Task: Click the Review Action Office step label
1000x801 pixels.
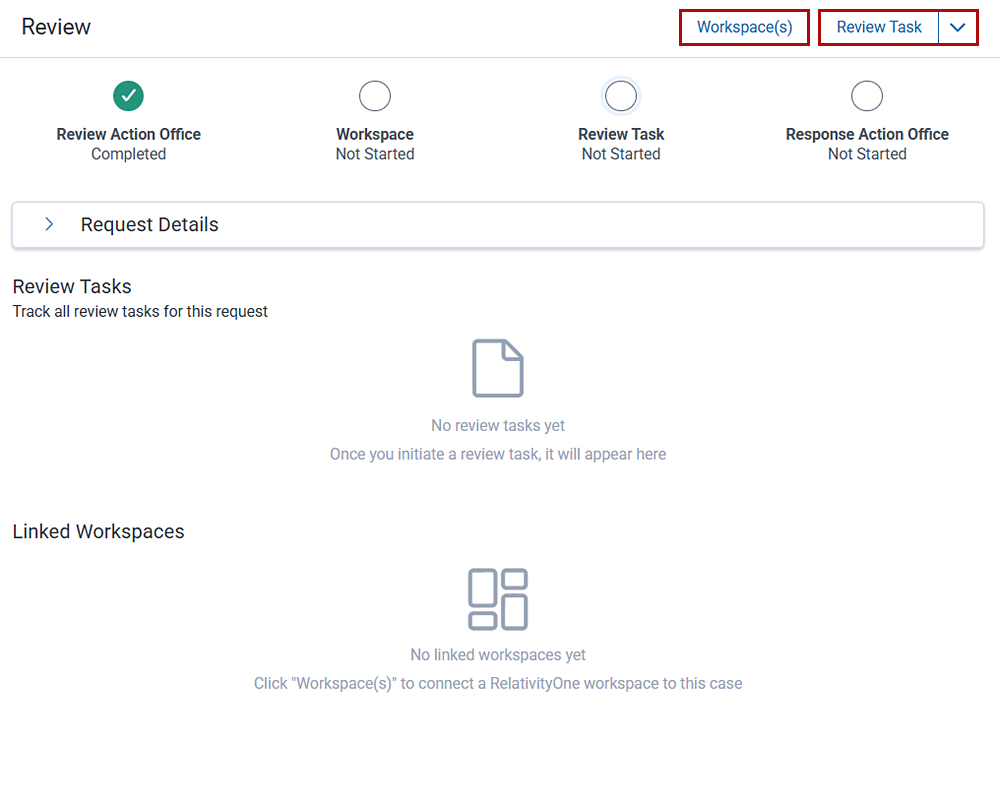Action: (x=129, y=135)
